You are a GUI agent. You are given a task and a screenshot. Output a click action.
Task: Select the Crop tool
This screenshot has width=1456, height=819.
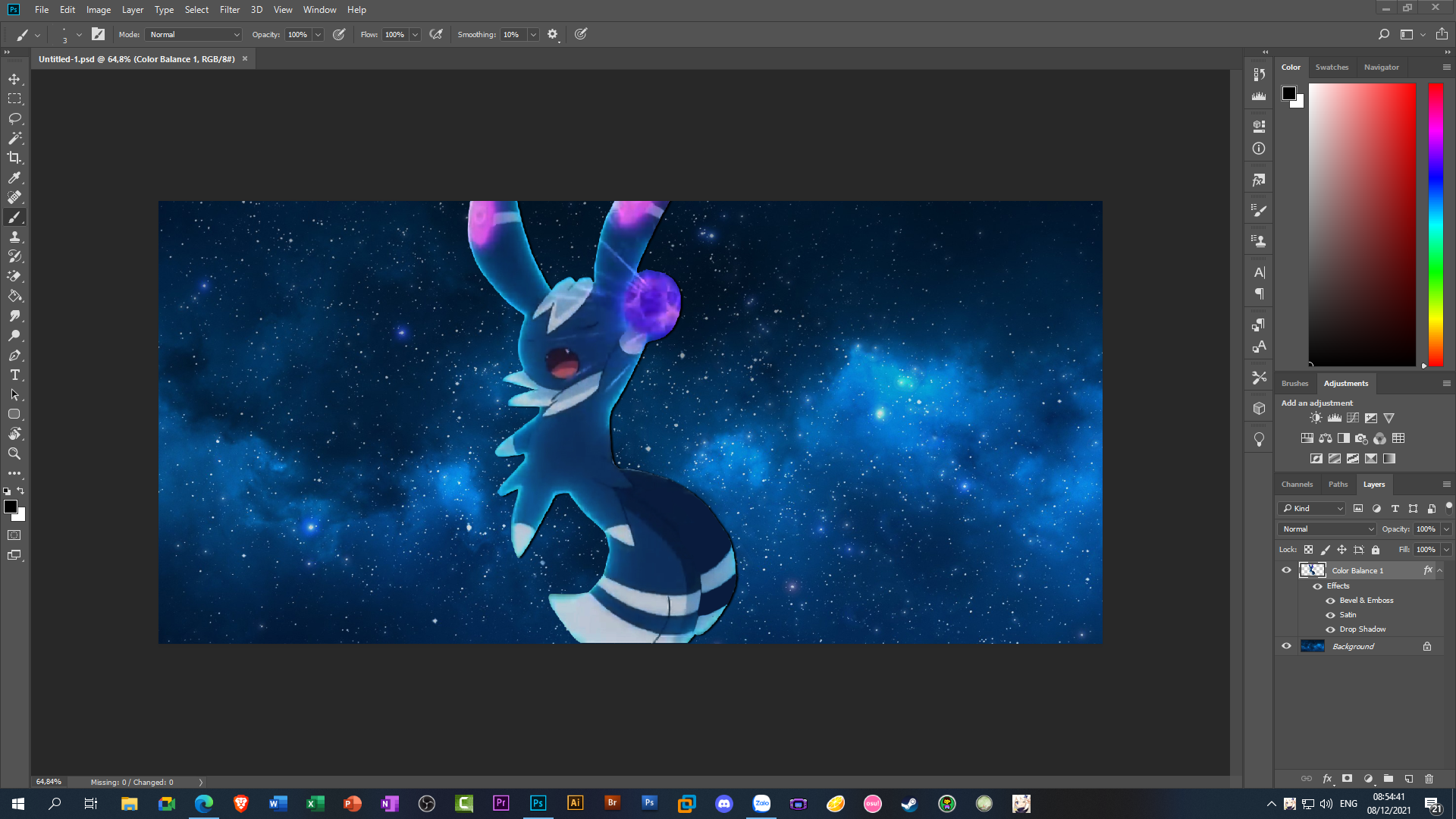point(14,158)
